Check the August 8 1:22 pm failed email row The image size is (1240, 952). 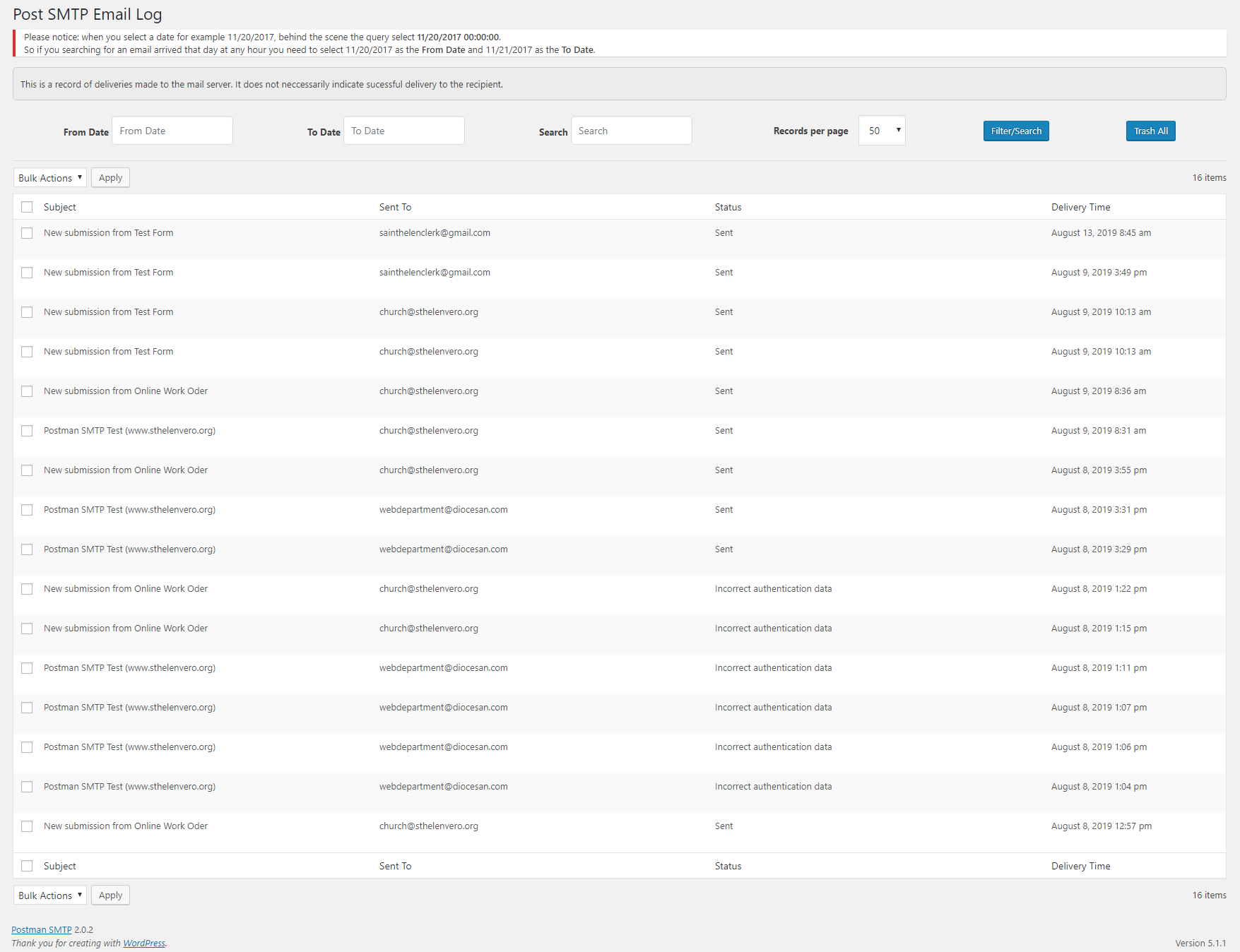(x=27, y=589)
